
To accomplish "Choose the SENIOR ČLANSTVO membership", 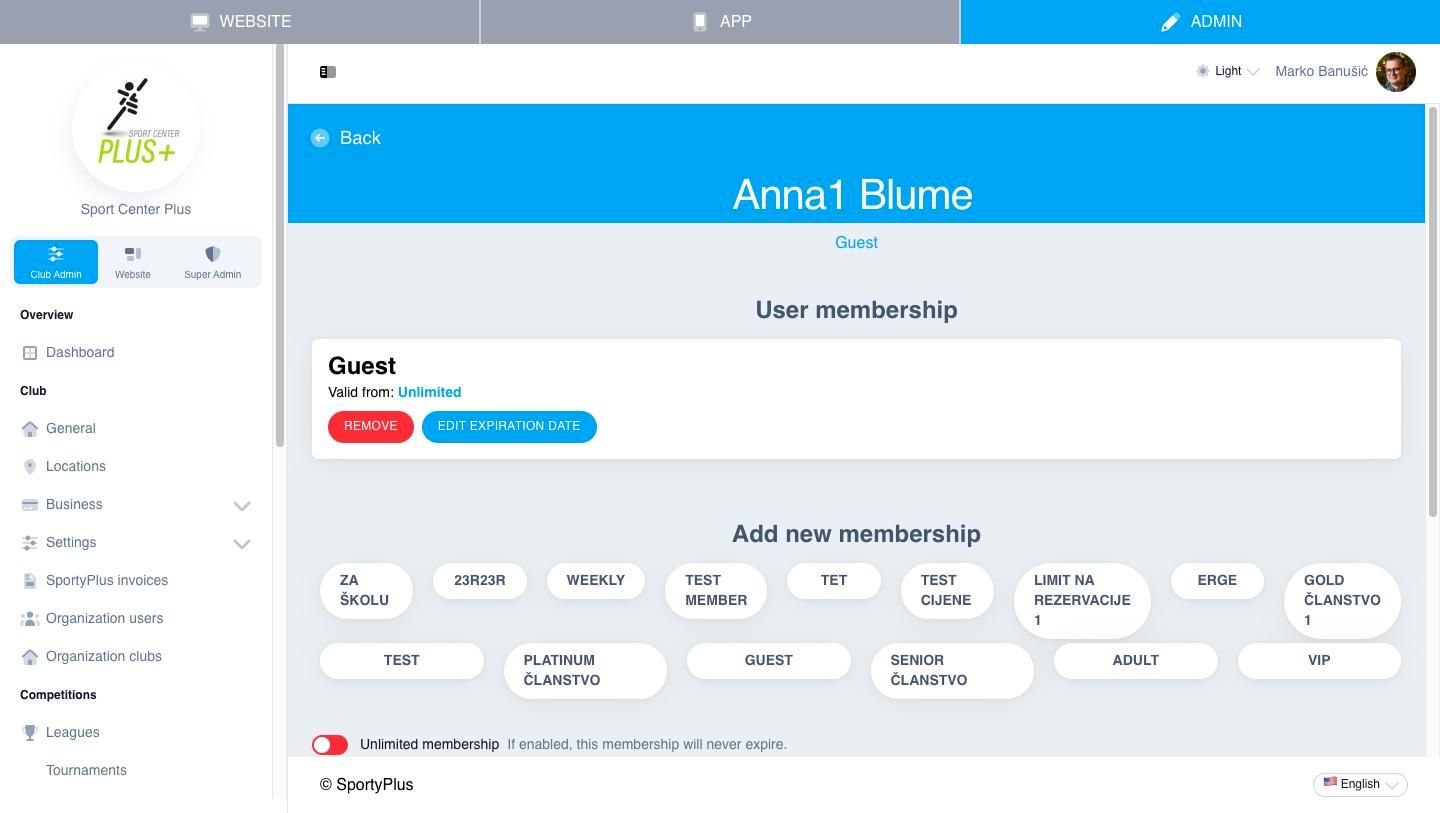I will [952, 671].
